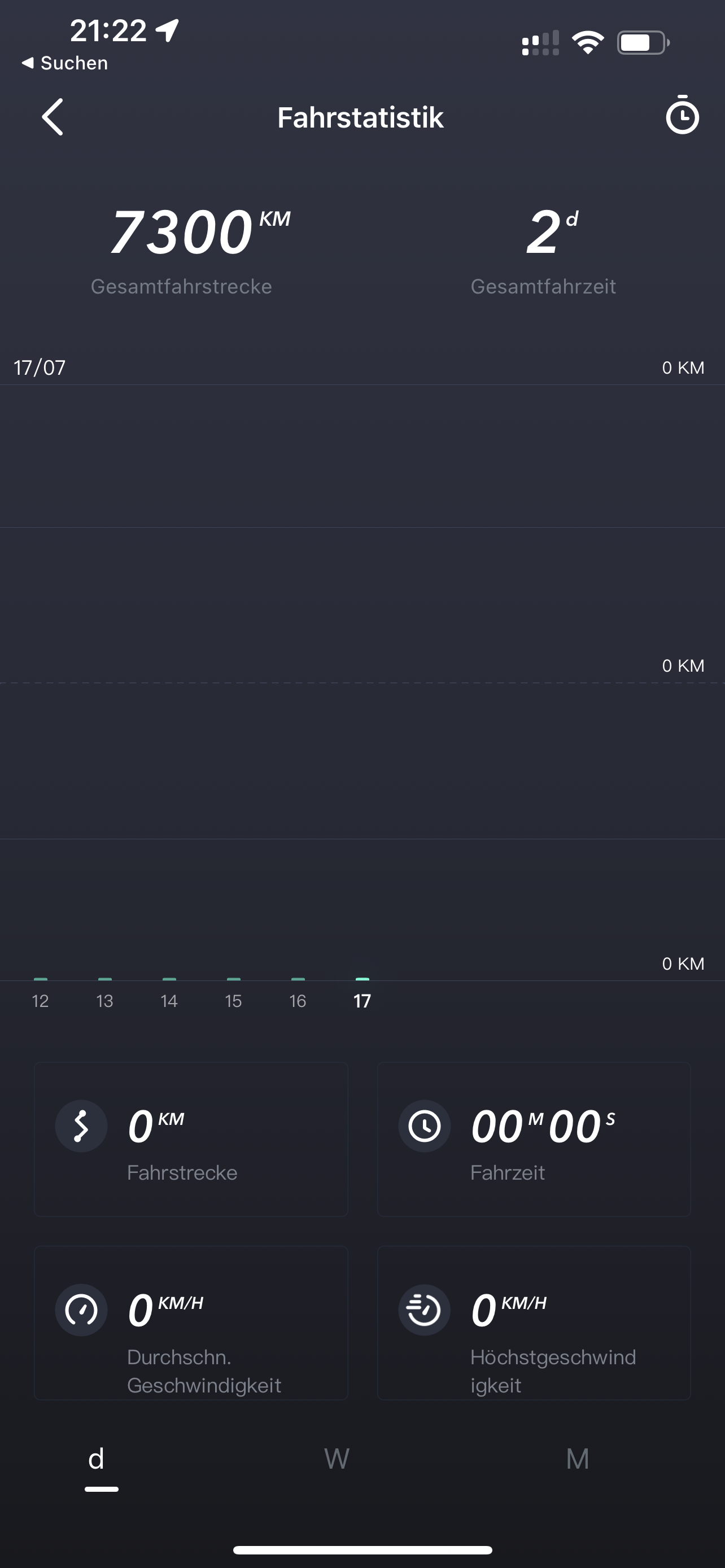
Task: Select day 16 on the chart
Action: (298, 1000)
